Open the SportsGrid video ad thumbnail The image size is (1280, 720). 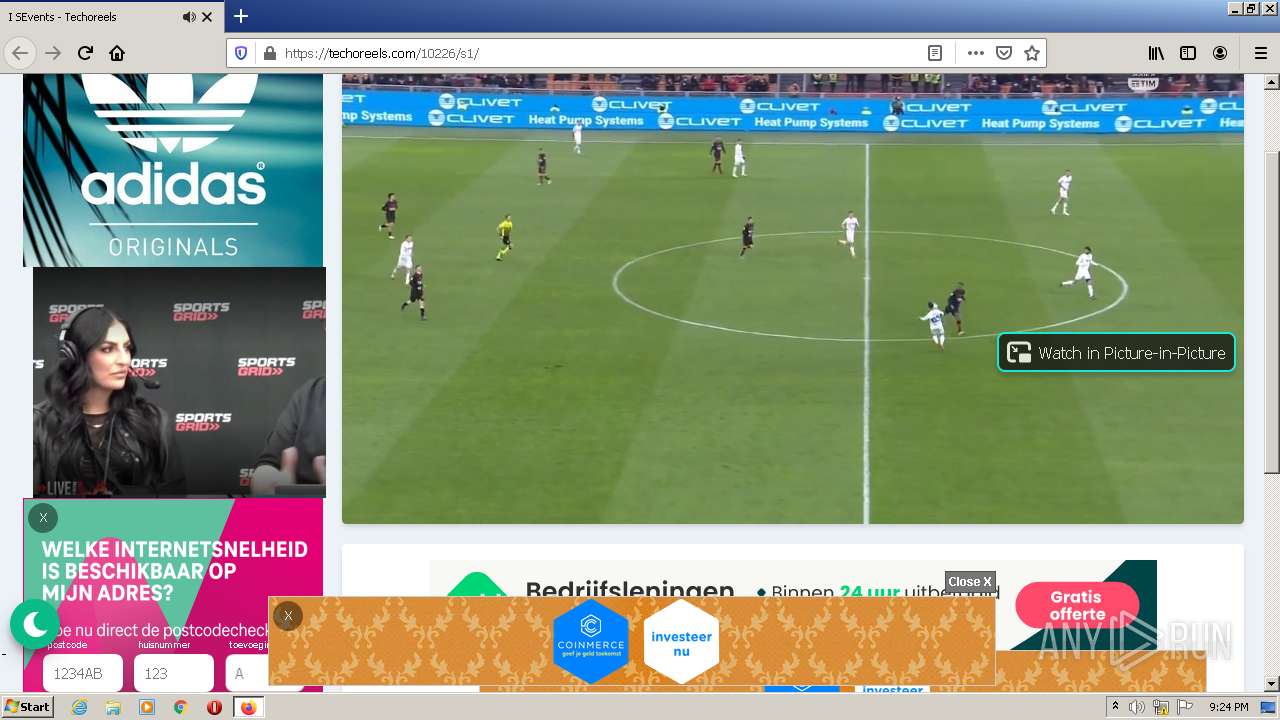(x=179, y=382)
